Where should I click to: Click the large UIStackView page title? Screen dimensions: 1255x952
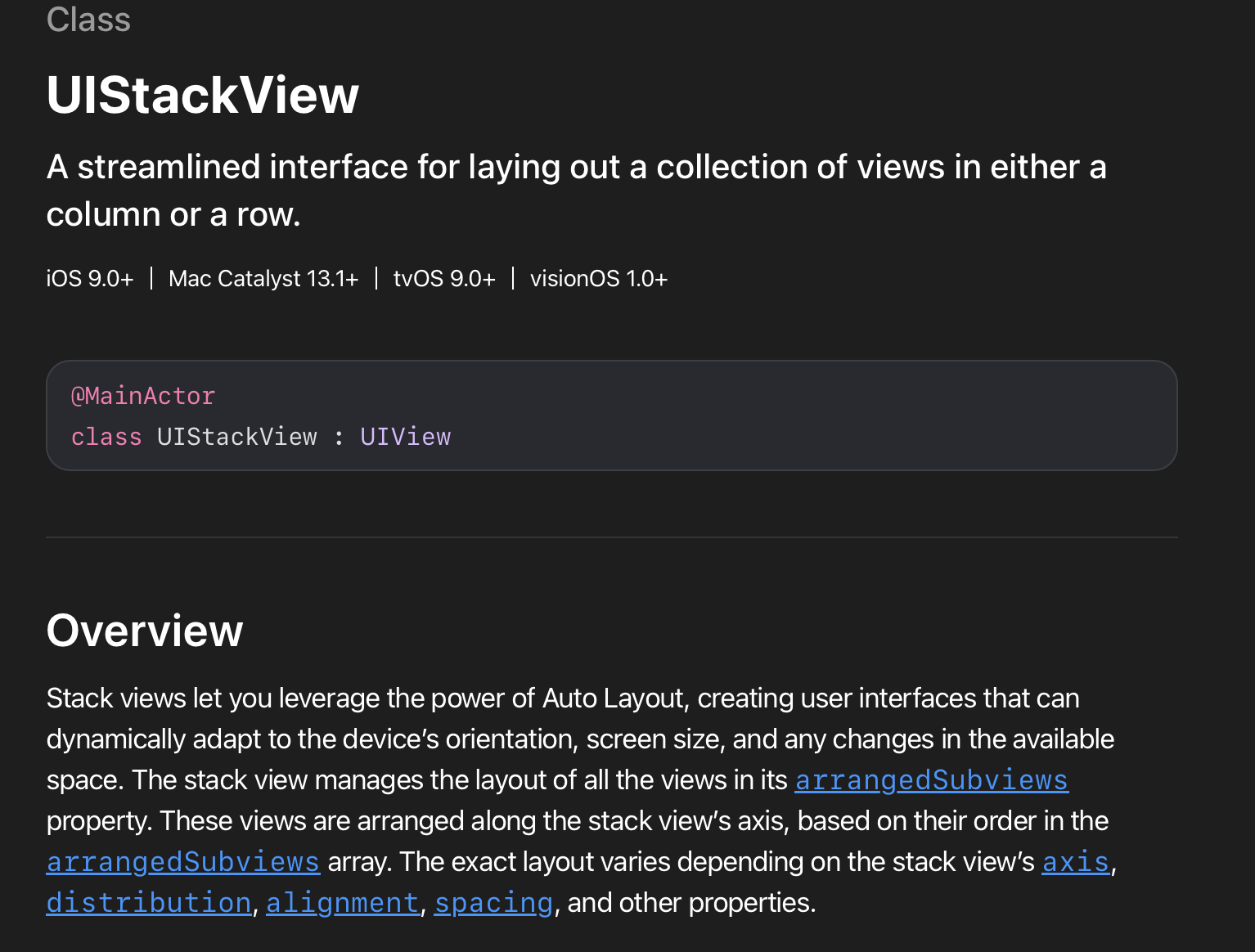pyautogui.click(x=202, y=95)
